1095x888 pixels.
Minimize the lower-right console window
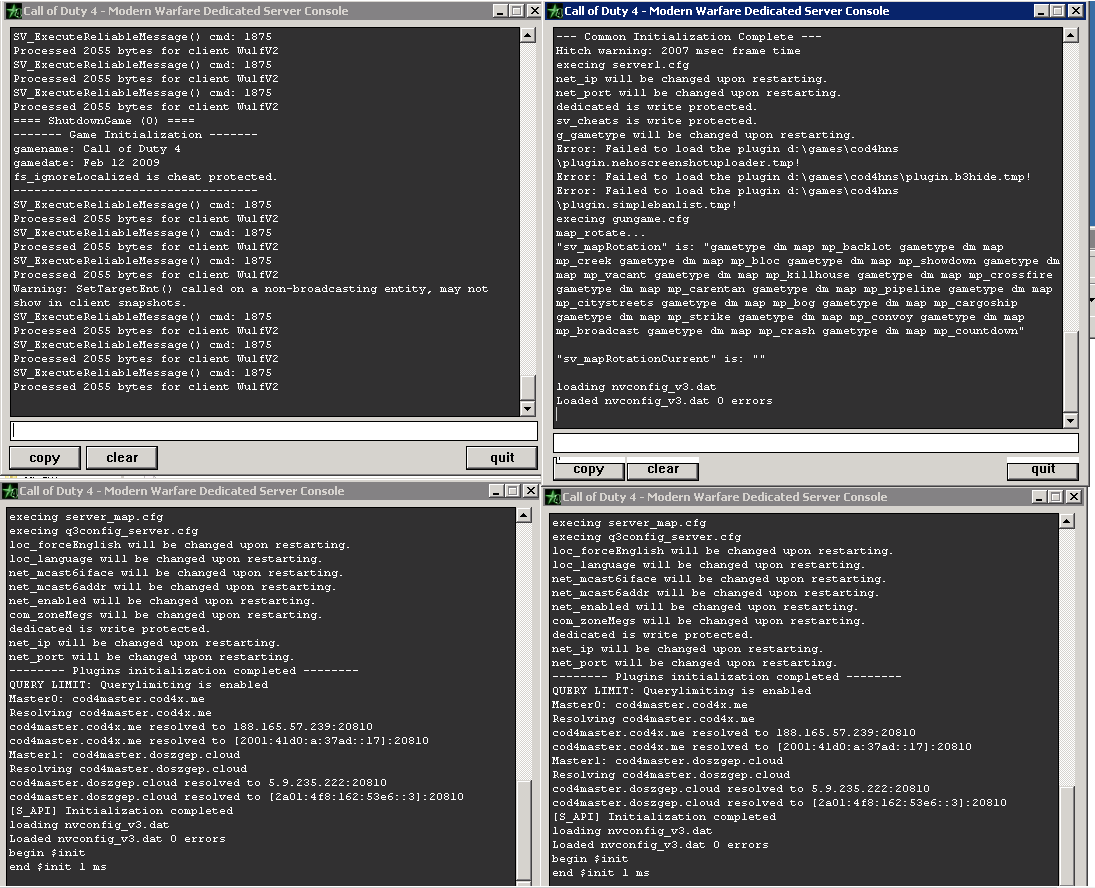tap(1040, 497)
